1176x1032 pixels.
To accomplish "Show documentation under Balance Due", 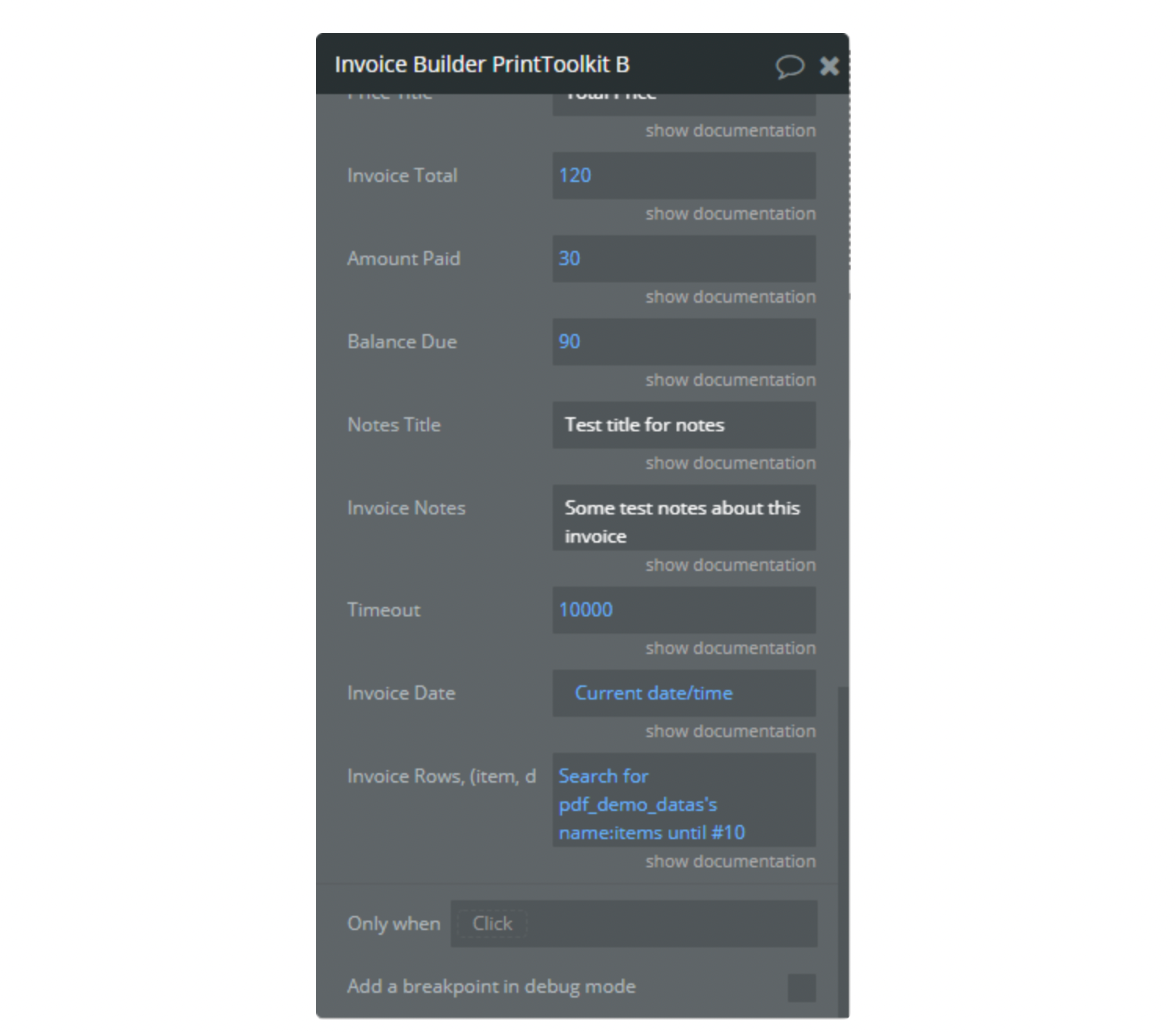I will (x=730, y=380).
